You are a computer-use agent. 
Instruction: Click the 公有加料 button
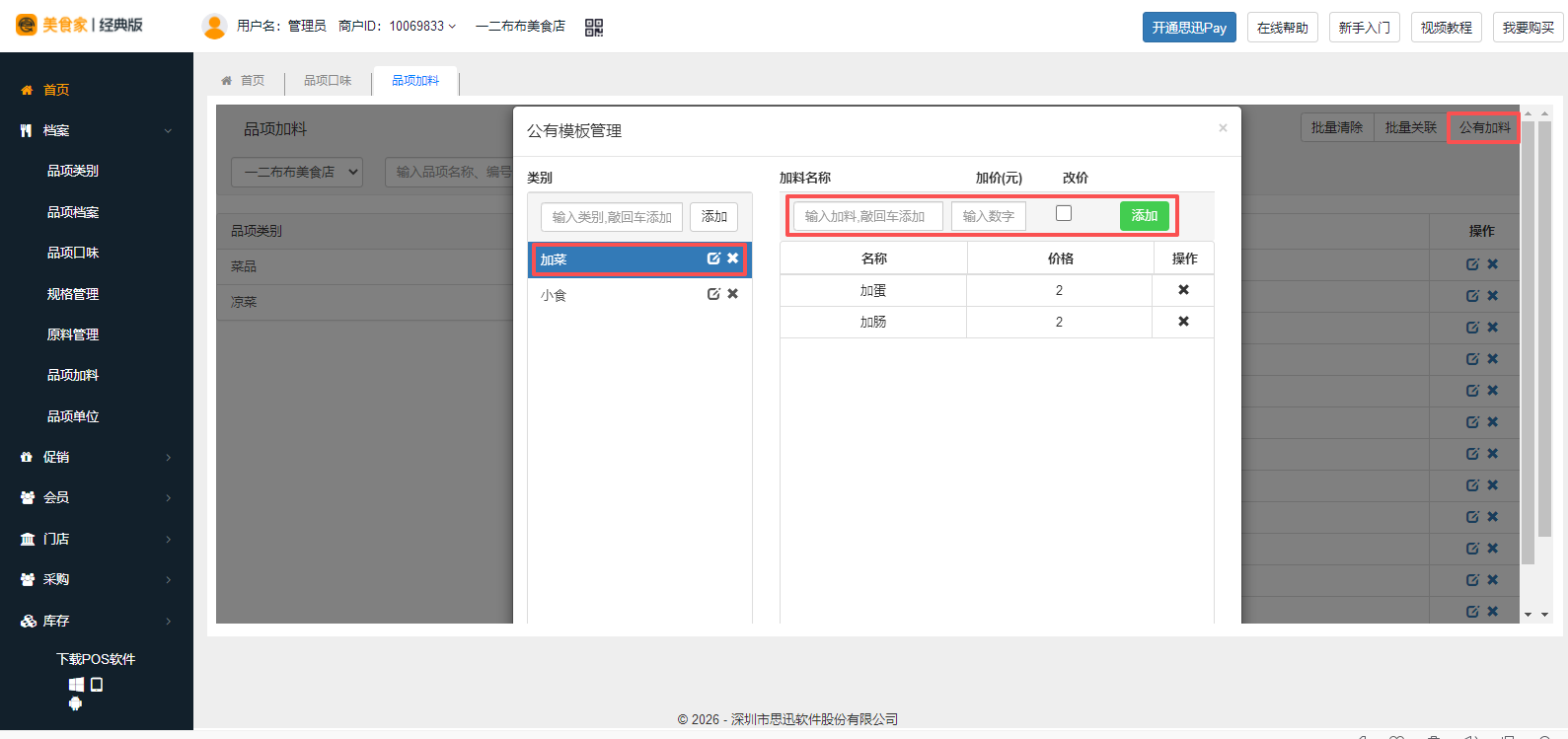click(x=1484, y=127)
